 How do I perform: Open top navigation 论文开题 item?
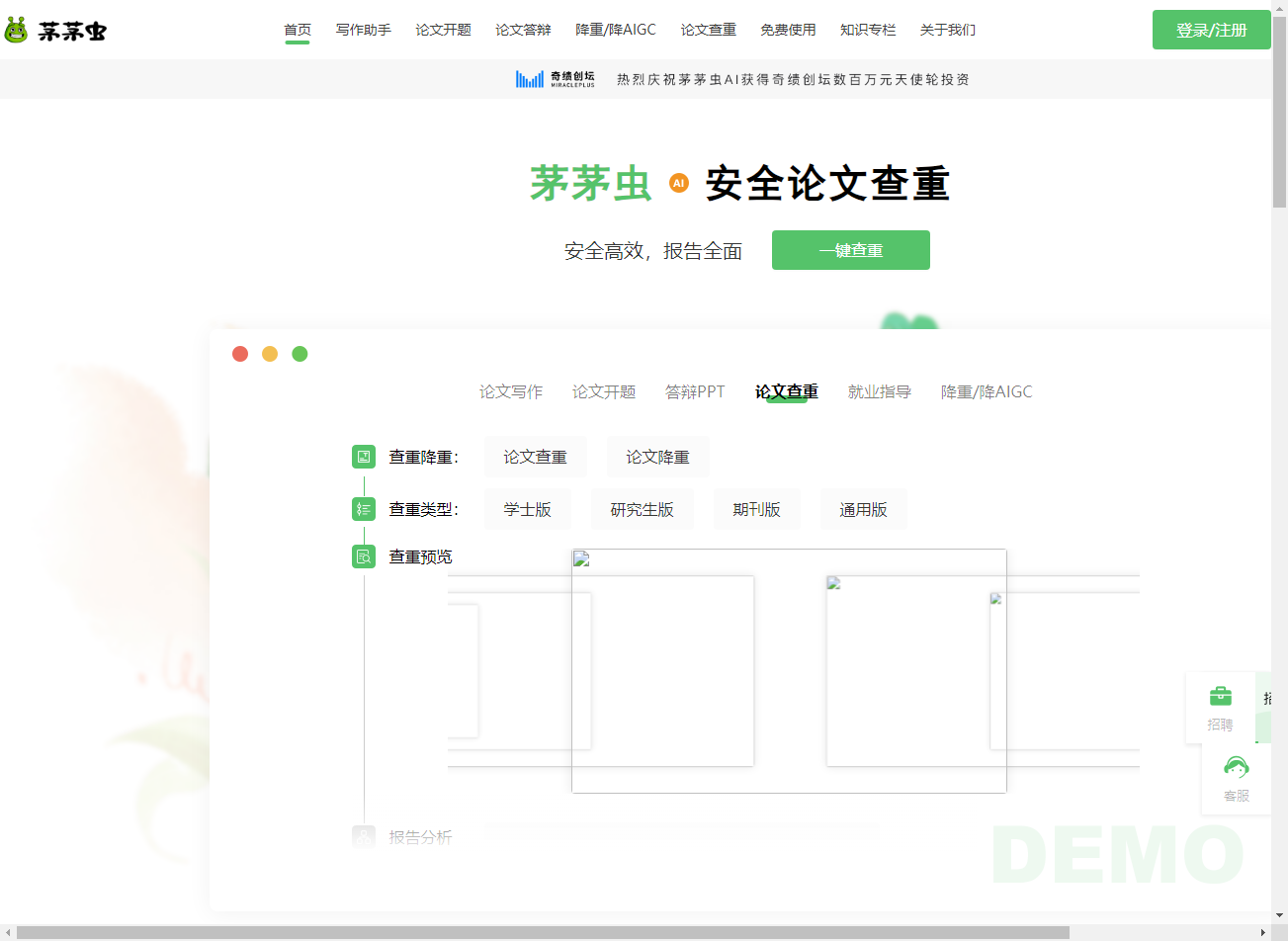click(x=444, y=30)
